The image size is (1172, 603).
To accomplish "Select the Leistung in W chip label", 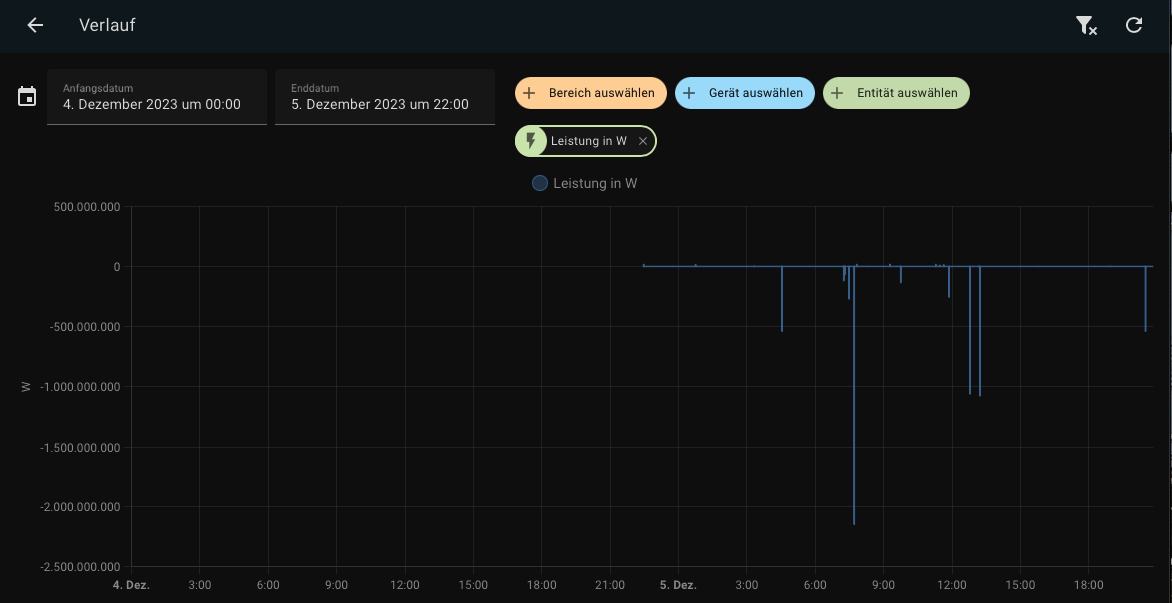I will click(588, 141).
